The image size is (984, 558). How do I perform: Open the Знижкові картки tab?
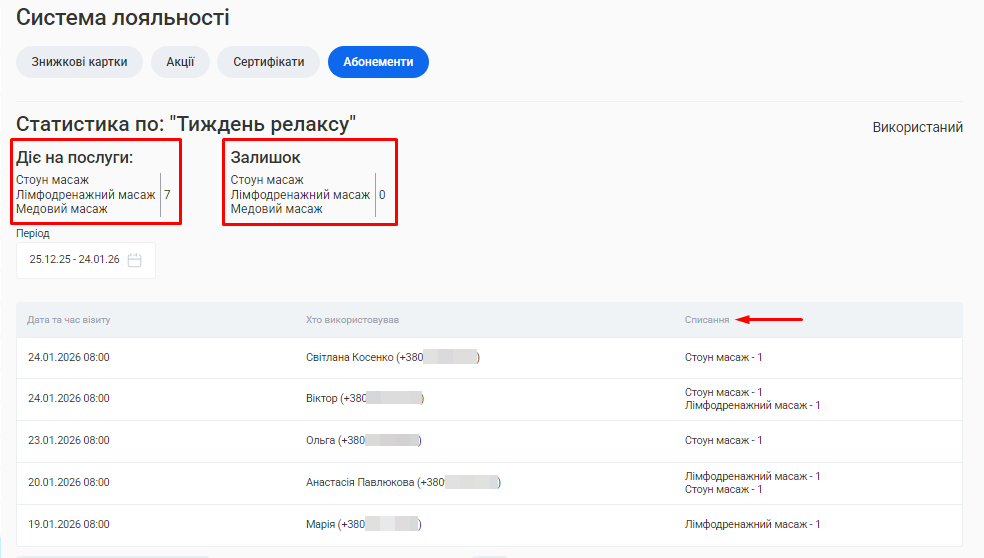pos(79,62)
